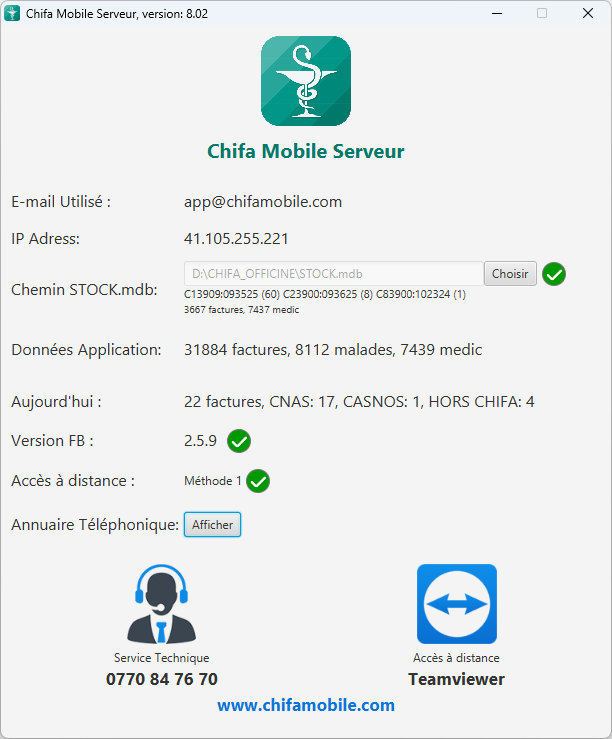Click the STOCK.mdb path input field
Screen dimensions: 612x739
(334, 274)
